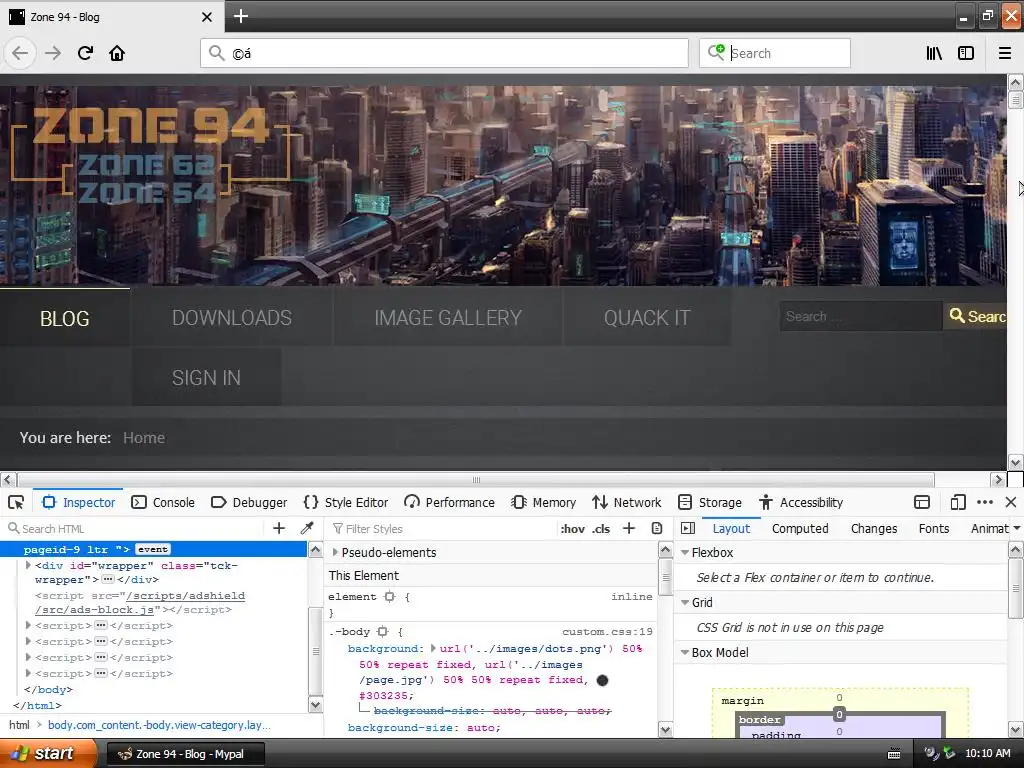The height and width of the screenshot is (768, 1024).
Task: Grab a color with the eyedropper
Action: point(307,528)
